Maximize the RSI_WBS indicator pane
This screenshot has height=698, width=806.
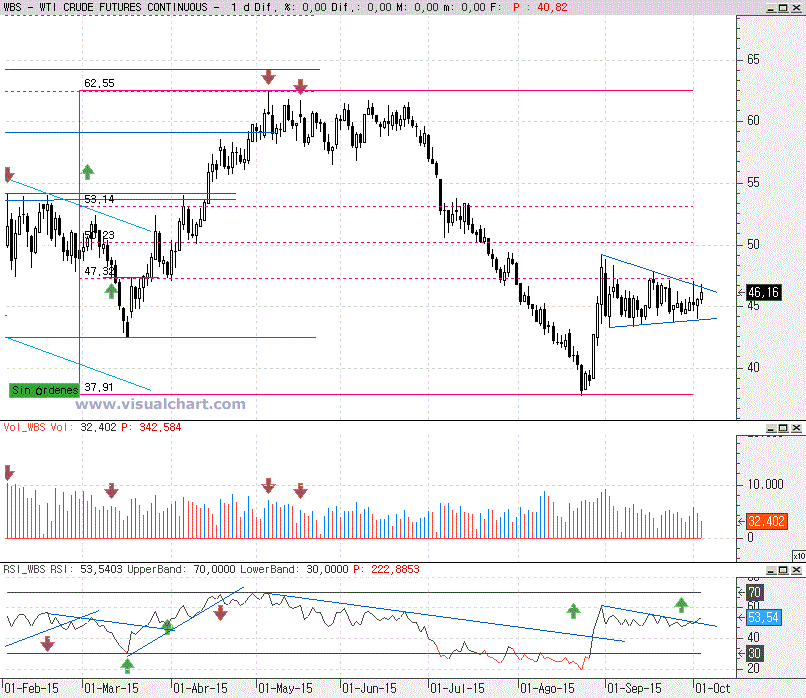pos(783,570)
